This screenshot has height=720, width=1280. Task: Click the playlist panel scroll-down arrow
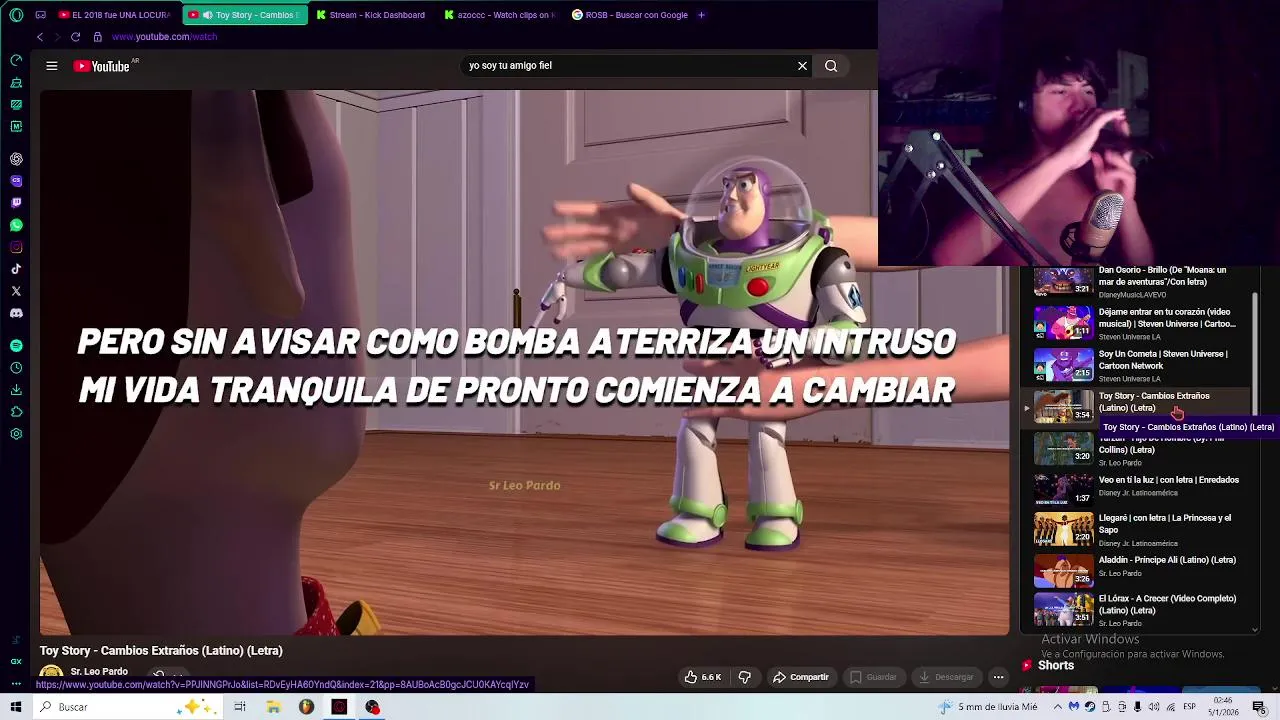pos(1255,630)
